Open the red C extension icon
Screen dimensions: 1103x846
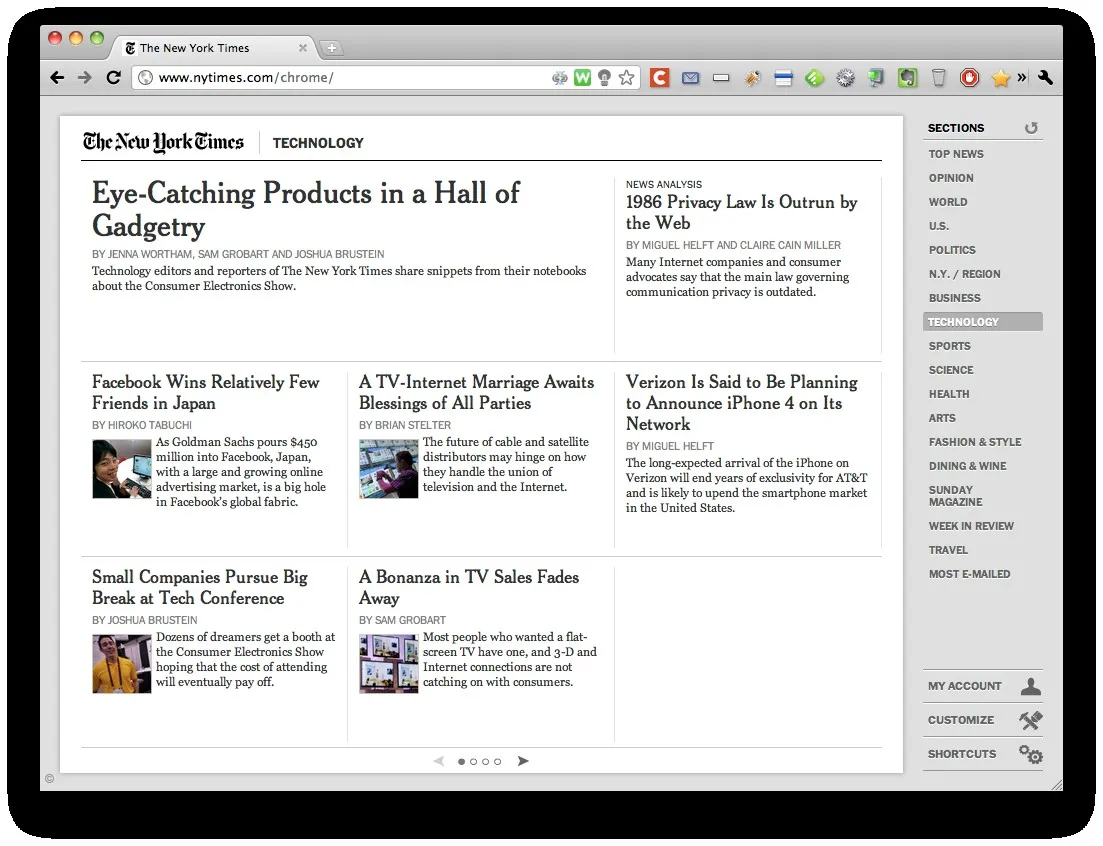click(659, 77)
